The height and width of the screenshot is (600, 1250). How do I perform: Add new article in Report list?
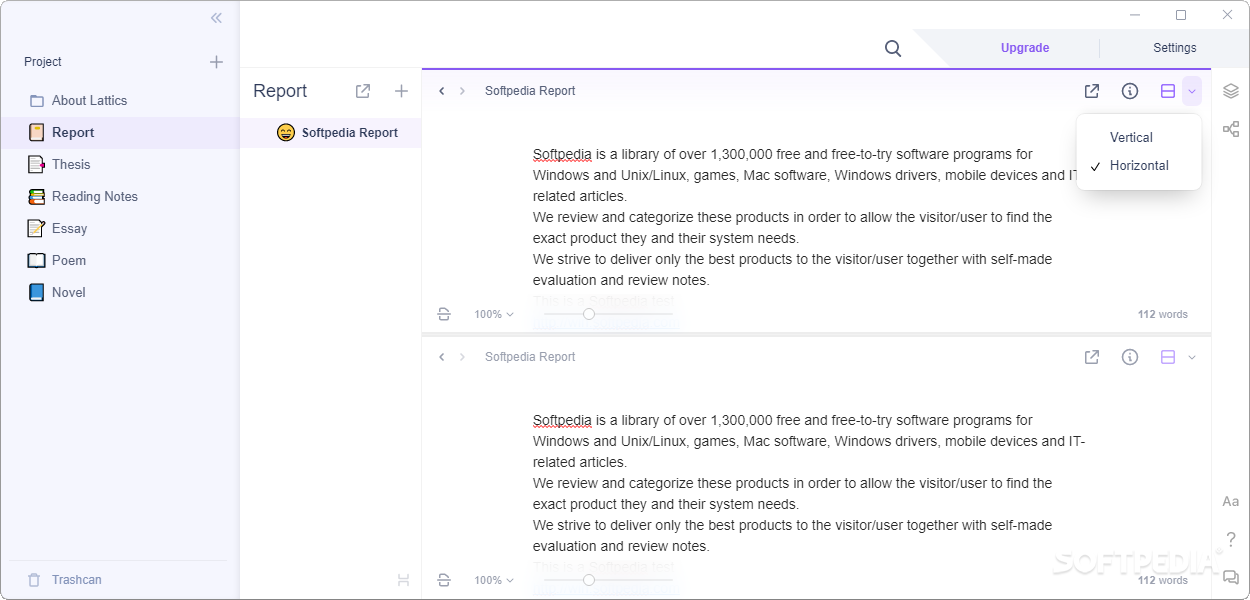point(401,91)
